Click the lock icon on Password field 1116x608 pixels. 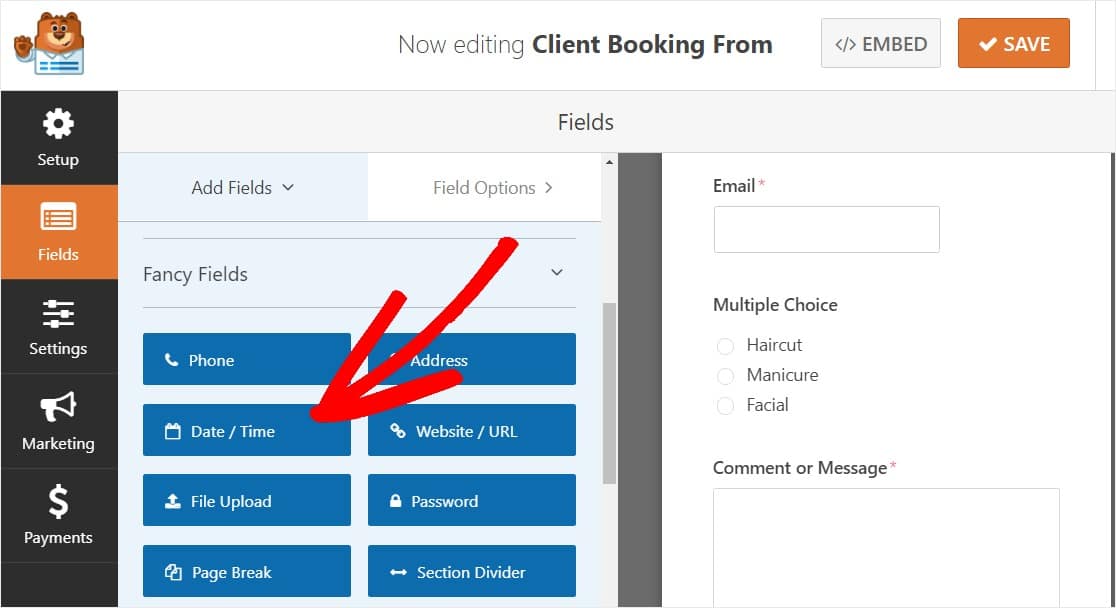click(396, 500)
